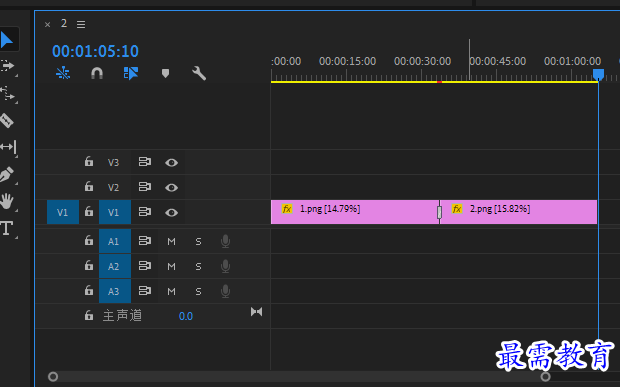Select the sequence tab named 2

tap(64, 24)
